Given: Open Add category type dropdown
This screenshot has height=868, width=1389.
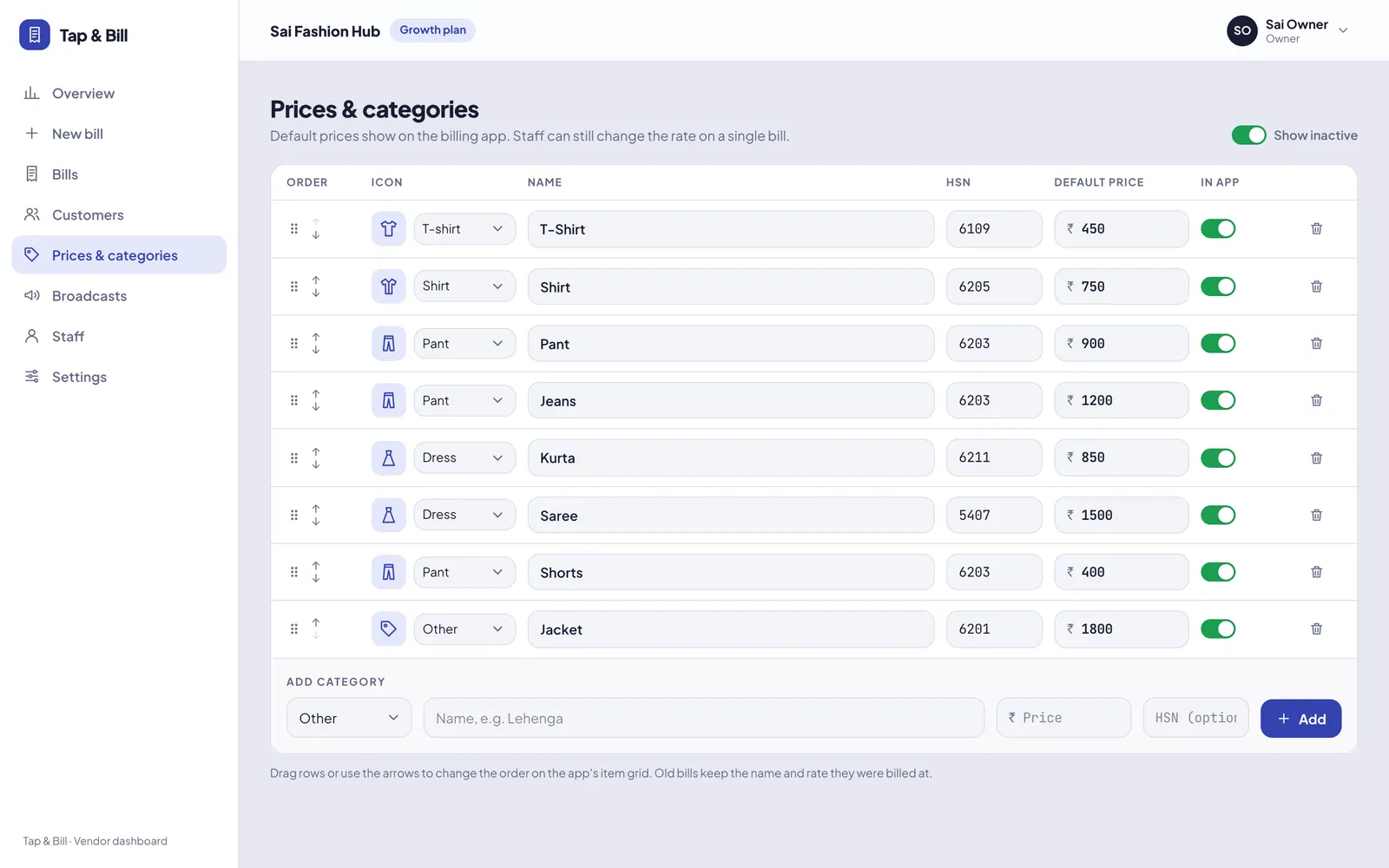Looking at the screenshot, I should (349, 718).
